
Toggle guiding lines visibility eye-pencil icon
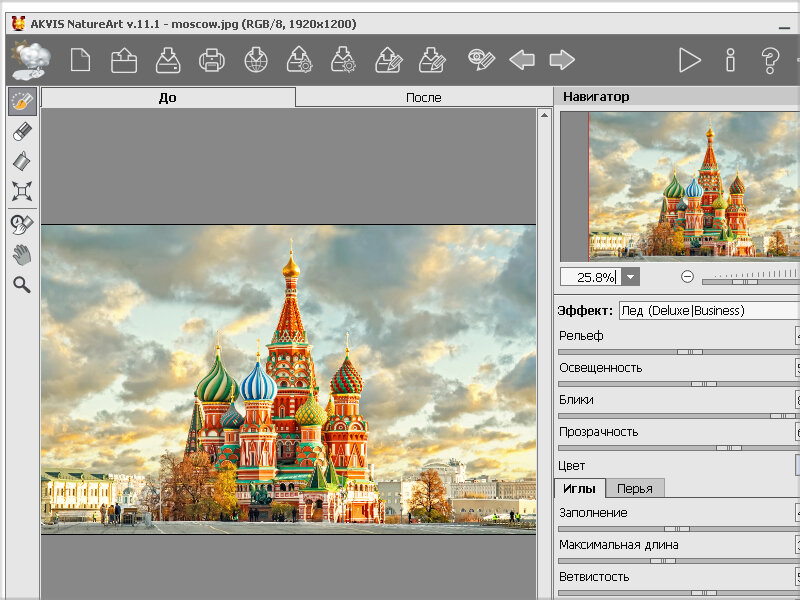pyautogui.click(x=481, y=60)
